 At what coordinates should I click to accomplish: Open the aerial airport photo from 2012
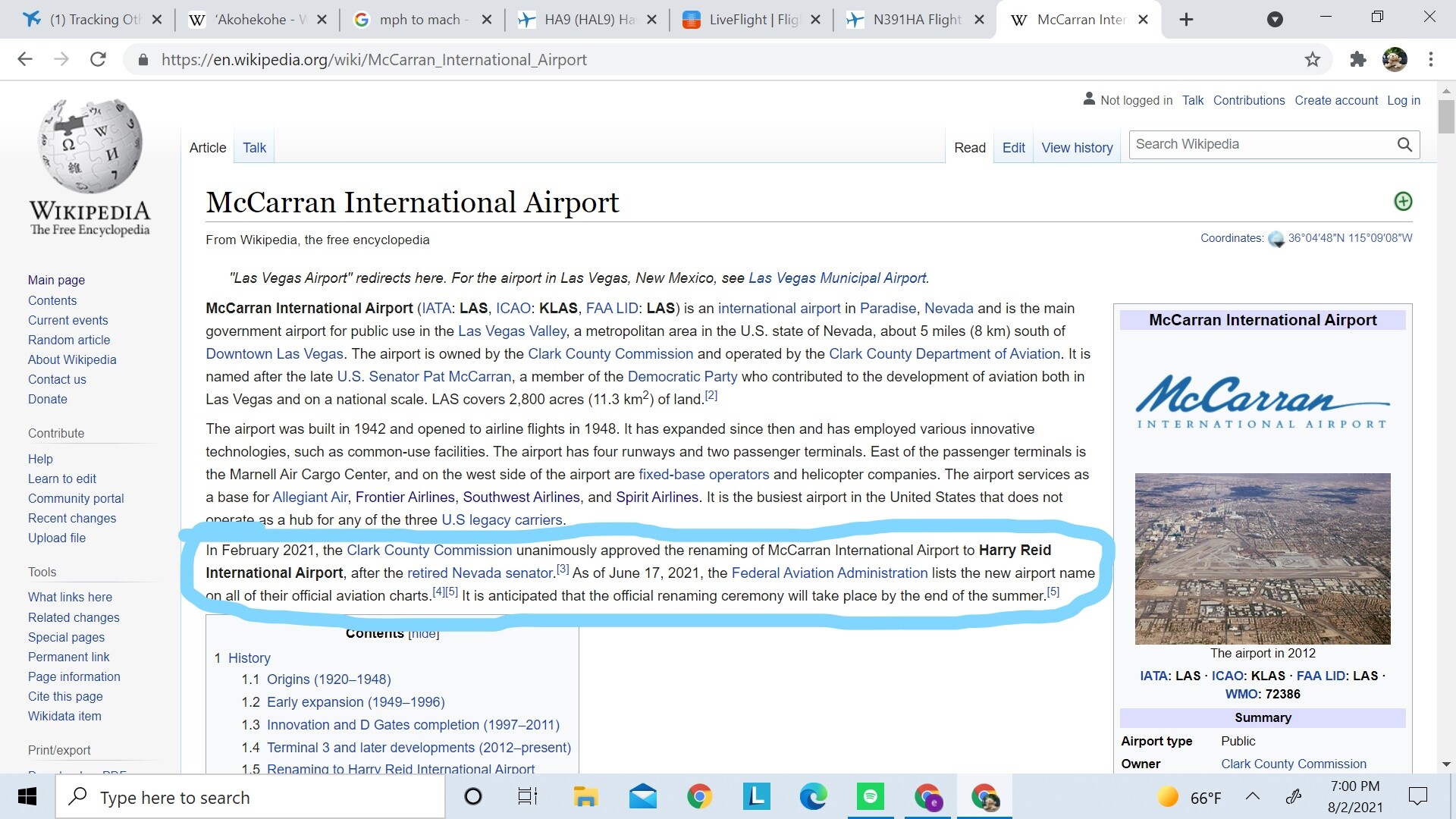click(x=1263, y=559)
